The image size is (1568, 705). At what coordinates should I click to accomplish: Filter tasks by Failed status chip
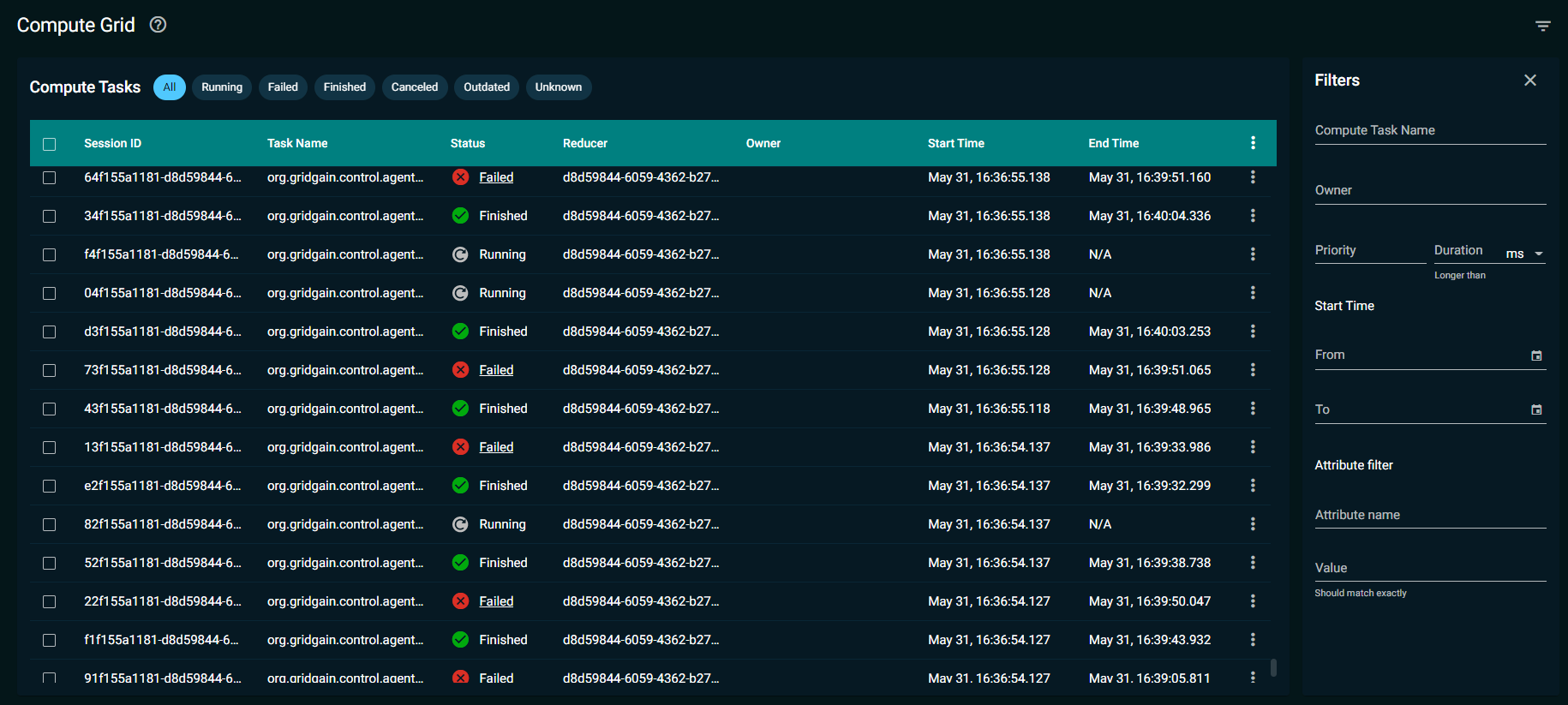(x=283, y=87)
